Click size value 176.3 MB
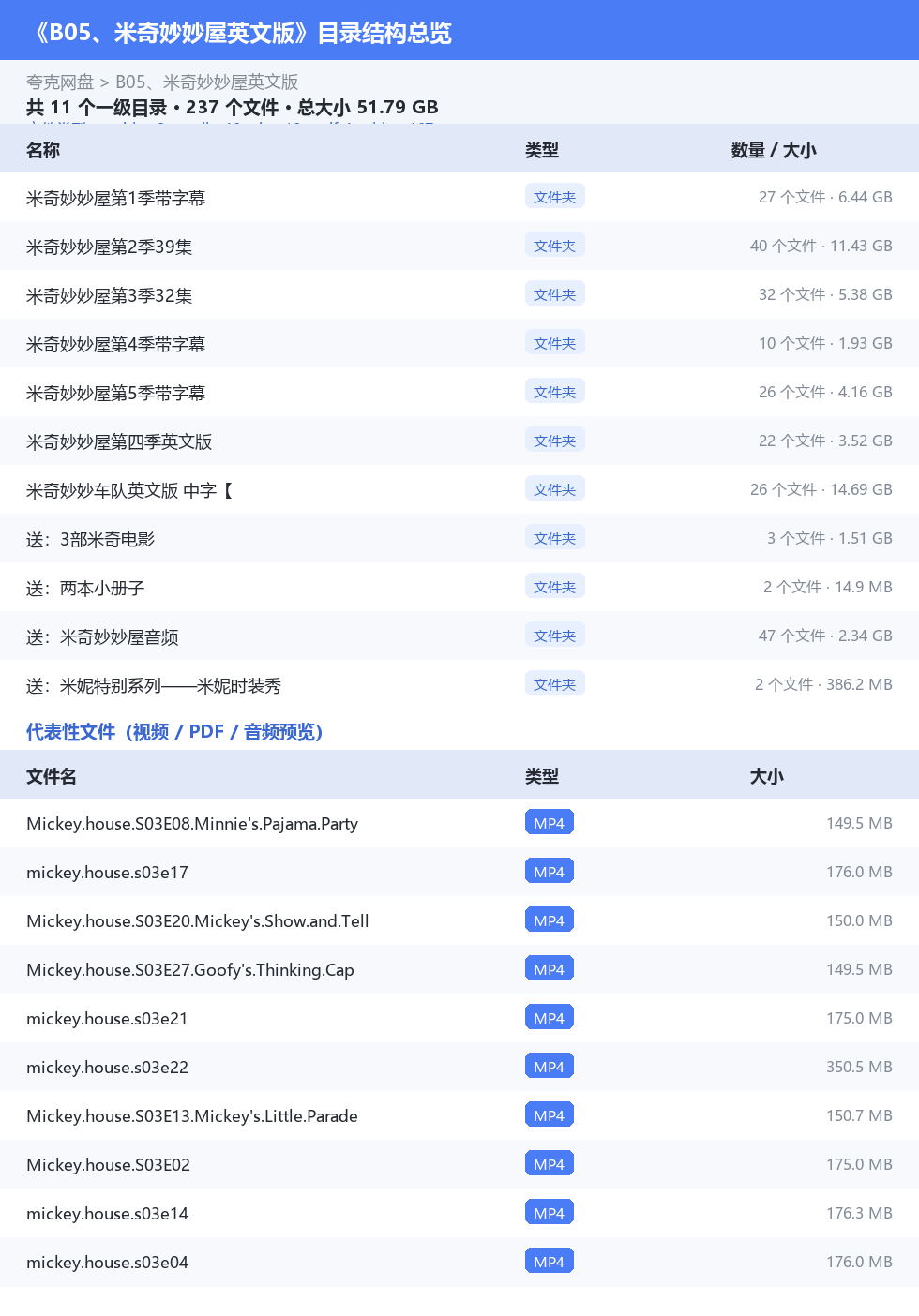919x1316 pixels. click(x=859, y=1213)
